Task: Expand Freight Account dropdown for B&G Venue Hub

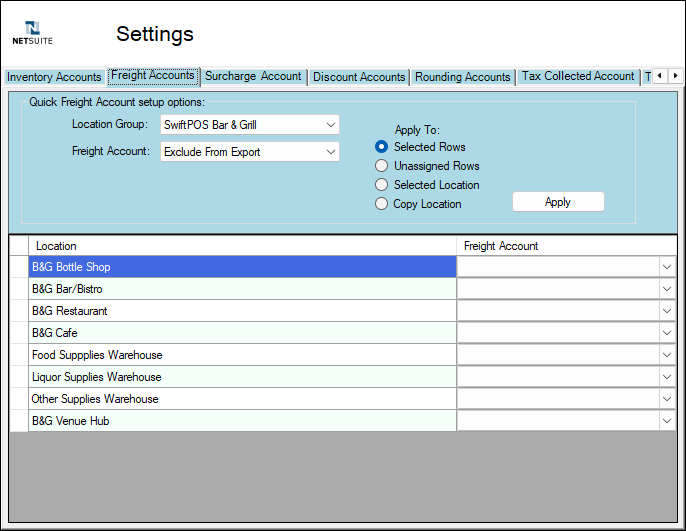Action: click(667, 421)
